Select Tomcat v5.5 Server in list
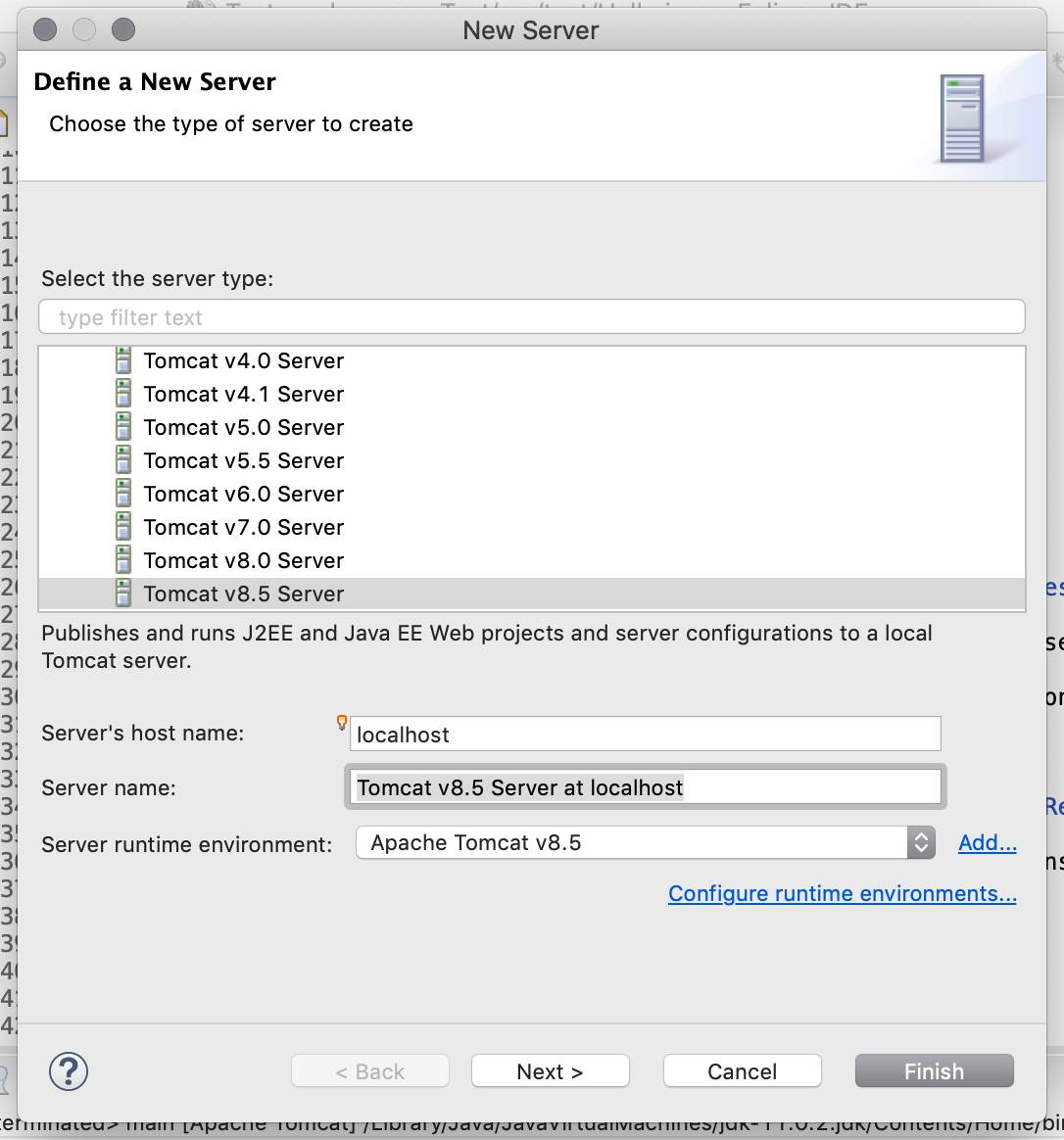 (532, 460)
